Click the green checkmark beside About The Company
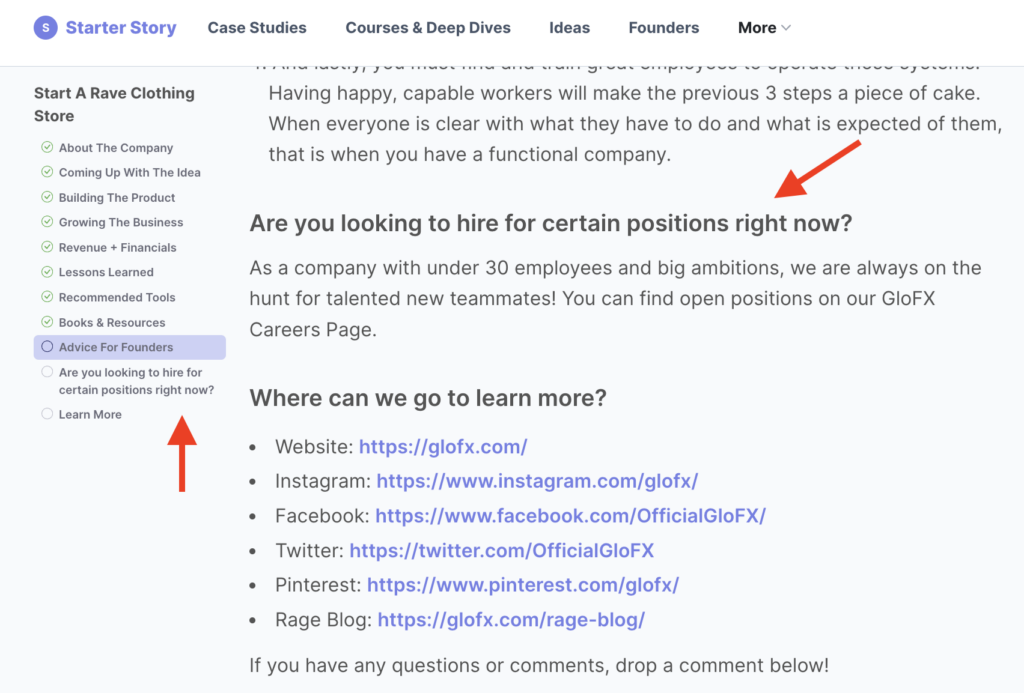Image resolution: width=1024 pixels, height=693 pixels. point(47,147)
